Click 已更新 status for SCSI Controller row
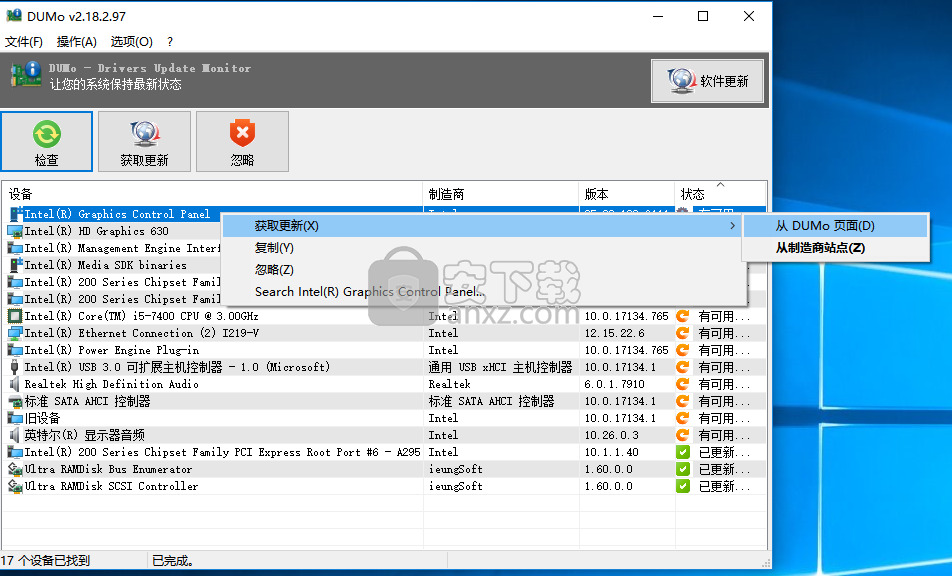Viewport: 952px width, 576px height. (x=724, y=486)
